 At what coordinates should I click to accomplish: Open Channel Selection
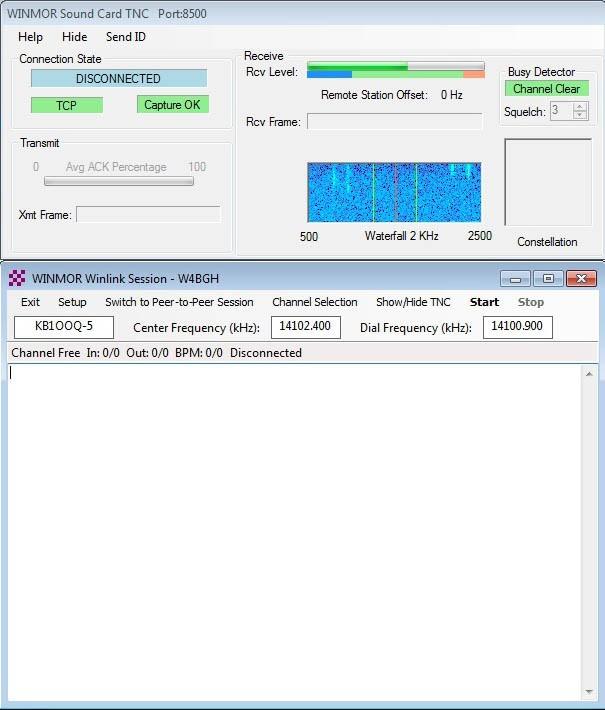coord(315,302)
